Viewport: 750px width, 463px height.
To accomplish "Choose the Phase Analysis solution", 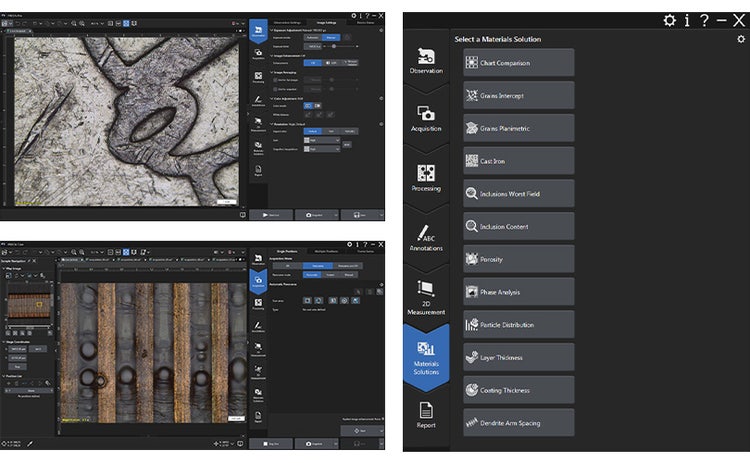I will (518, 291).
